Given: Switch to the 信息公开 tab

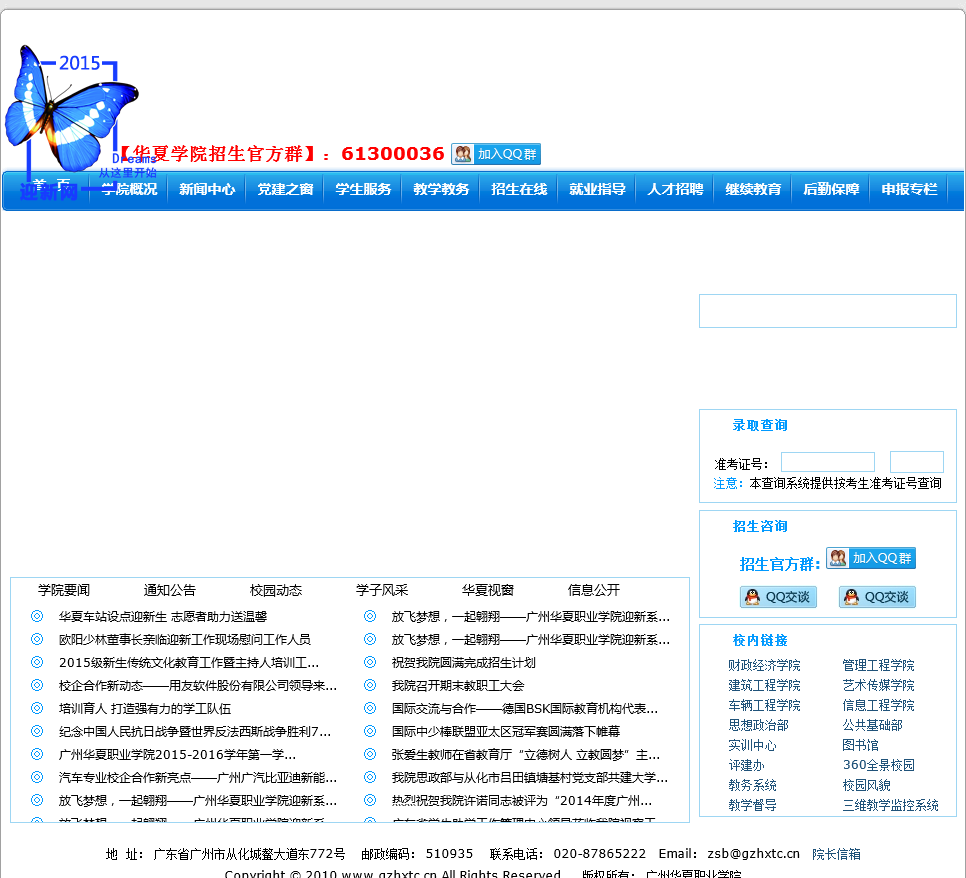Looking at the screenshot, I should click(x=594, y=590).
